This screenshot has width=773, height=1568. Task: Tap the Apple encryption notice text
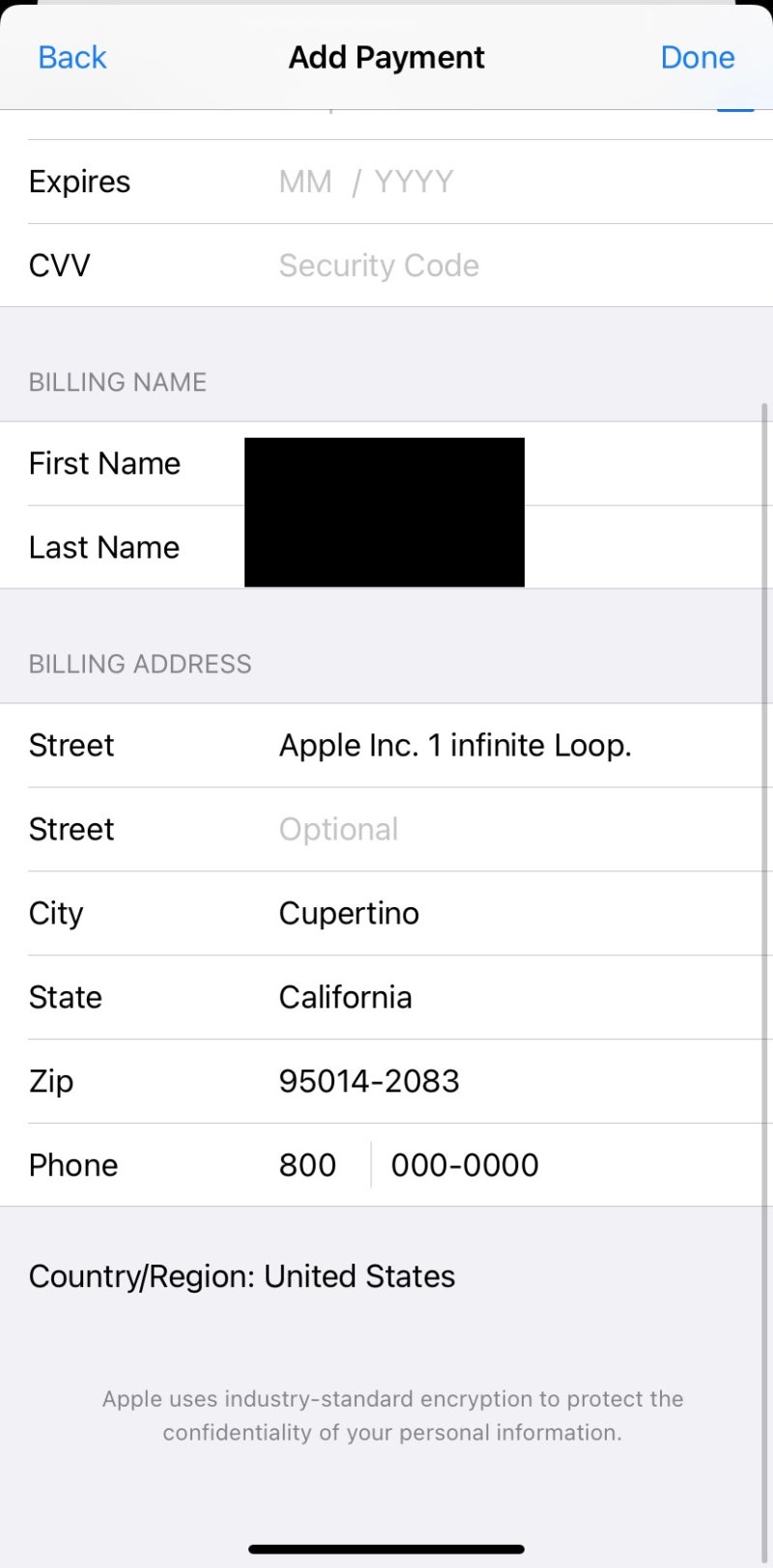point(392,1415)
